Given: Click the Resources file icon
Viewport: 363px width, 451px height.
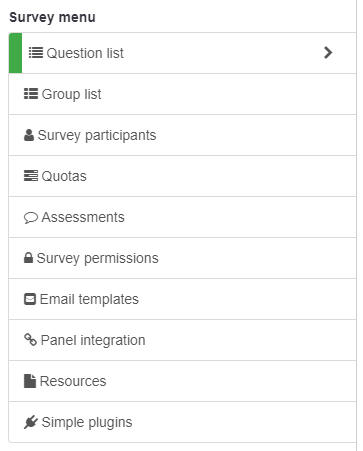Looking at the screenshot, I should click(30, 381).
